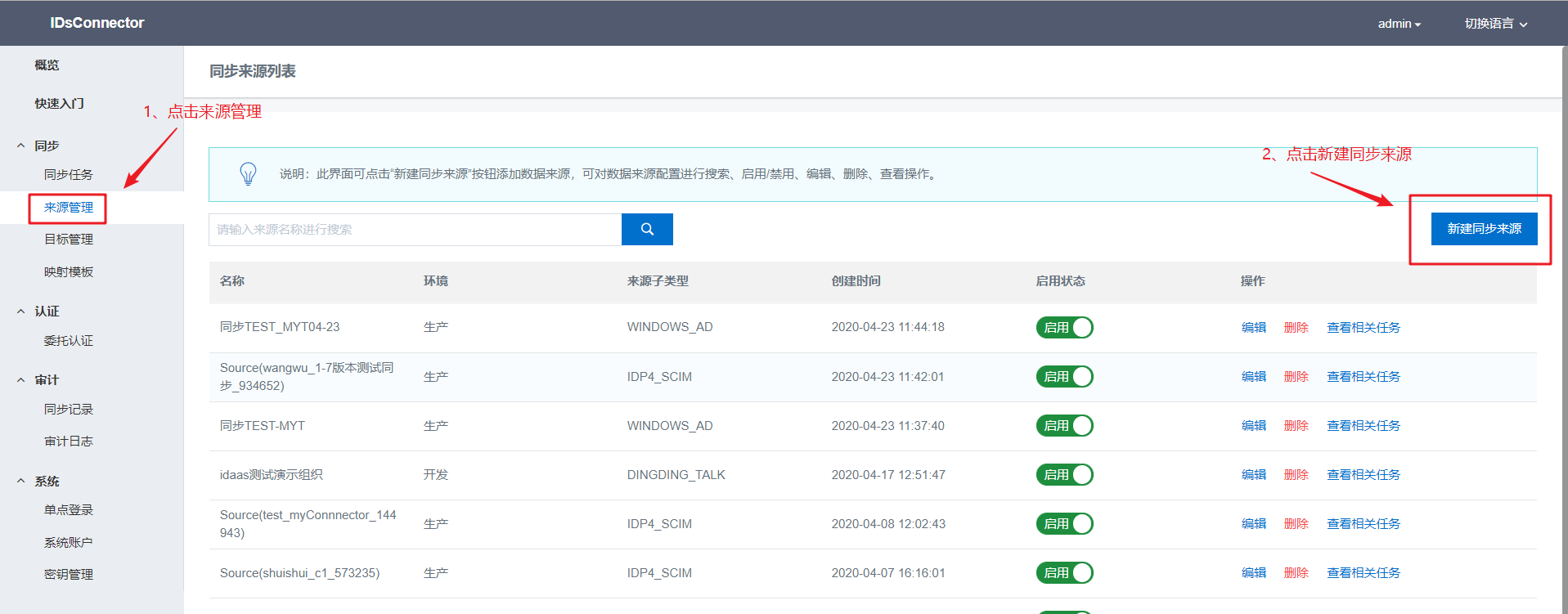The width and height of the screenshot is (1568, 614).
Task: Click the 新建同步来源 button
Action: click(x=1484, y=229)
